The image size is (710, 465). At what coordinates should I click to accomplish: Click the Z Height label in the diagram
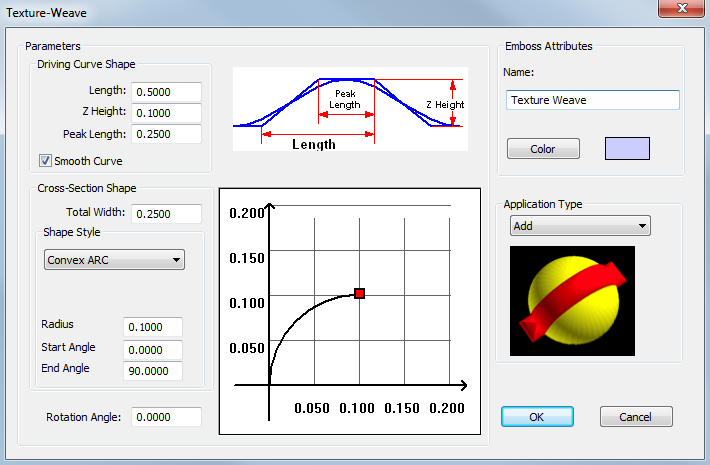coord(445,105)
